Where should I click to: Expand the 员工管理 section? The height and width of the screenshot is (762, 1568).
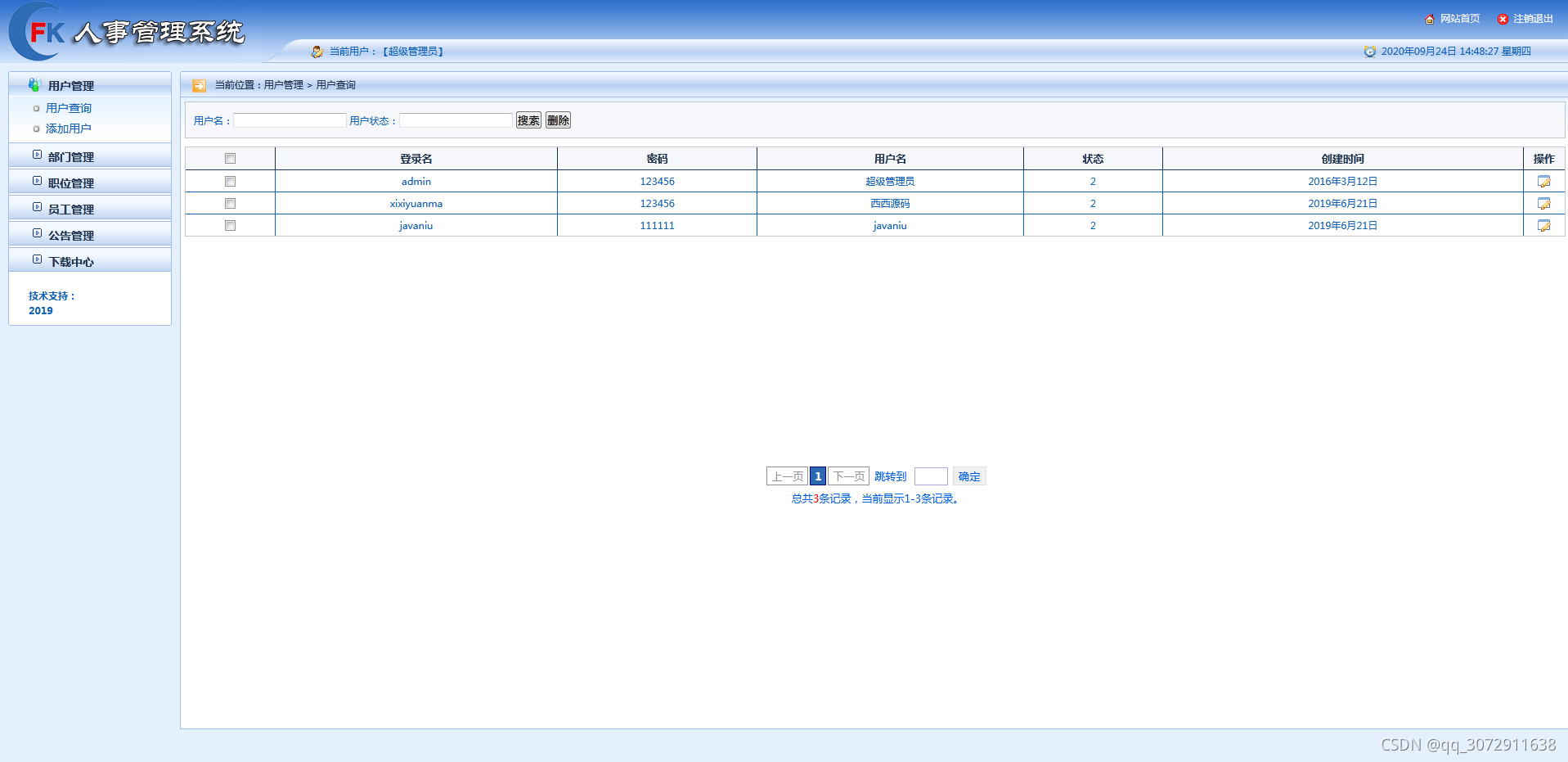(x=90, y=209)
